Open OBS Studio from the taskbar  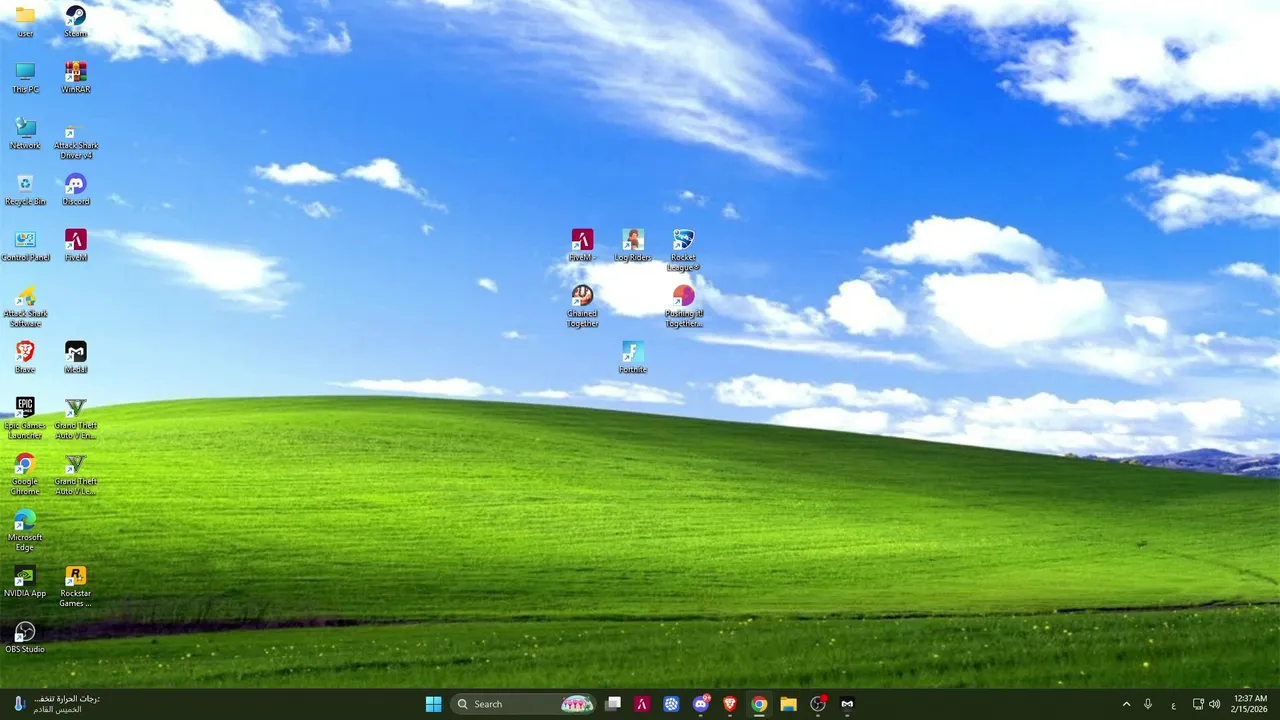(818, 704)
